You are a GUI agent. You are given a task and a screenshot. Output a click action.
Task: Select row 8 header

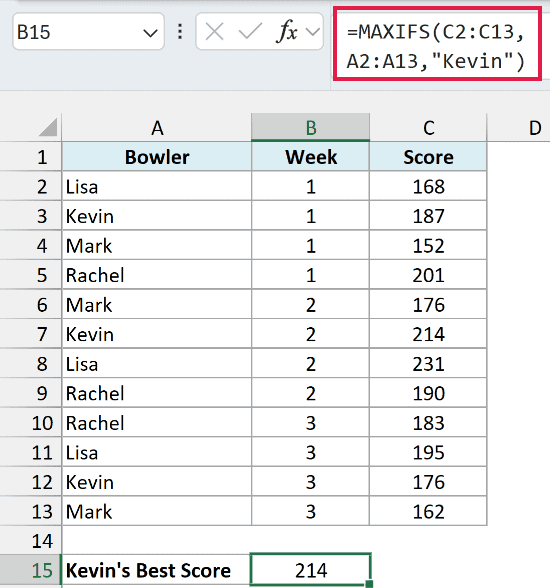(x=31, y=364)
